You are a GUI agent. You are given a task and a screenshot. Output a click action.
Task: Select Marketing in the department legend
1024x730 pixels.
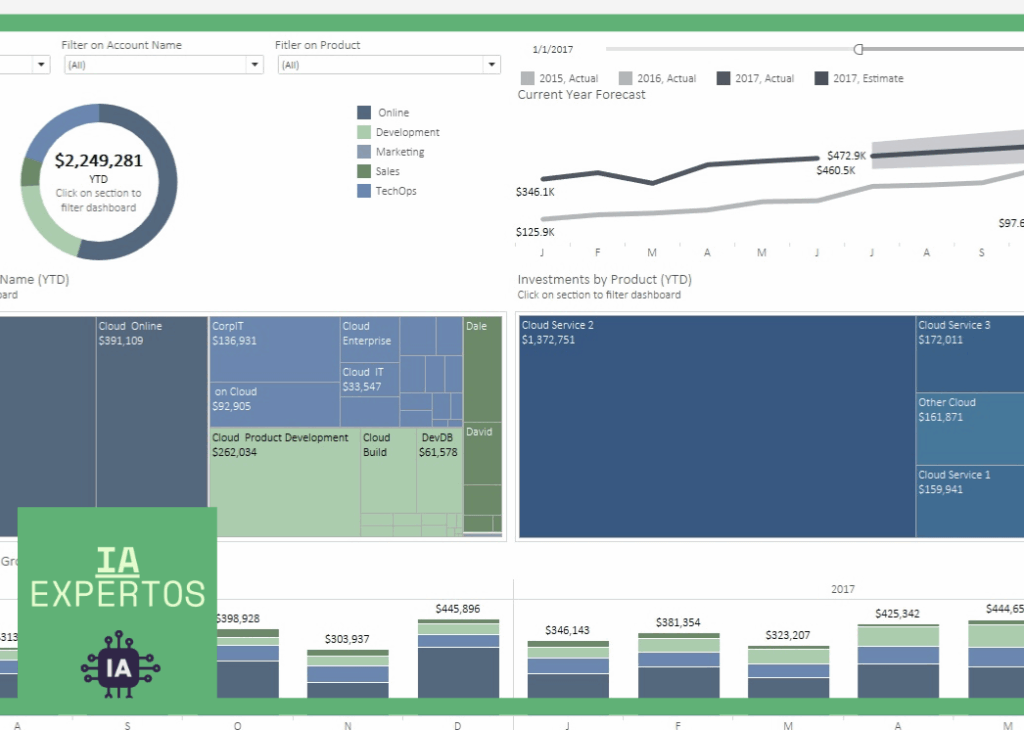pos(365,151)
